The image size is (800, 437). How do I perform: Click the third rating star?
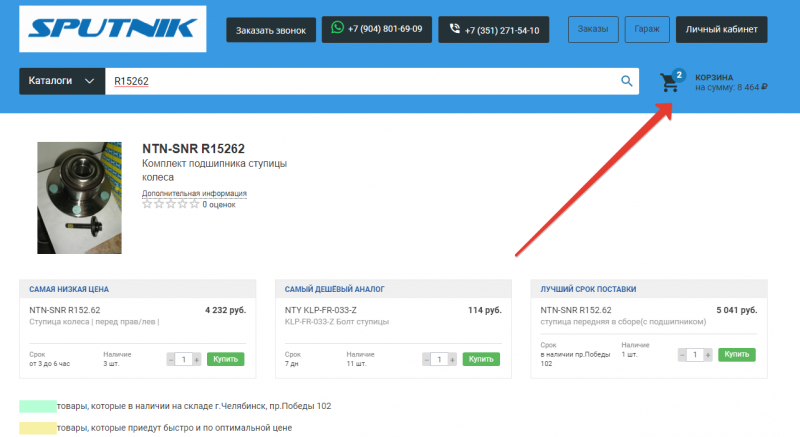point(171,204)
